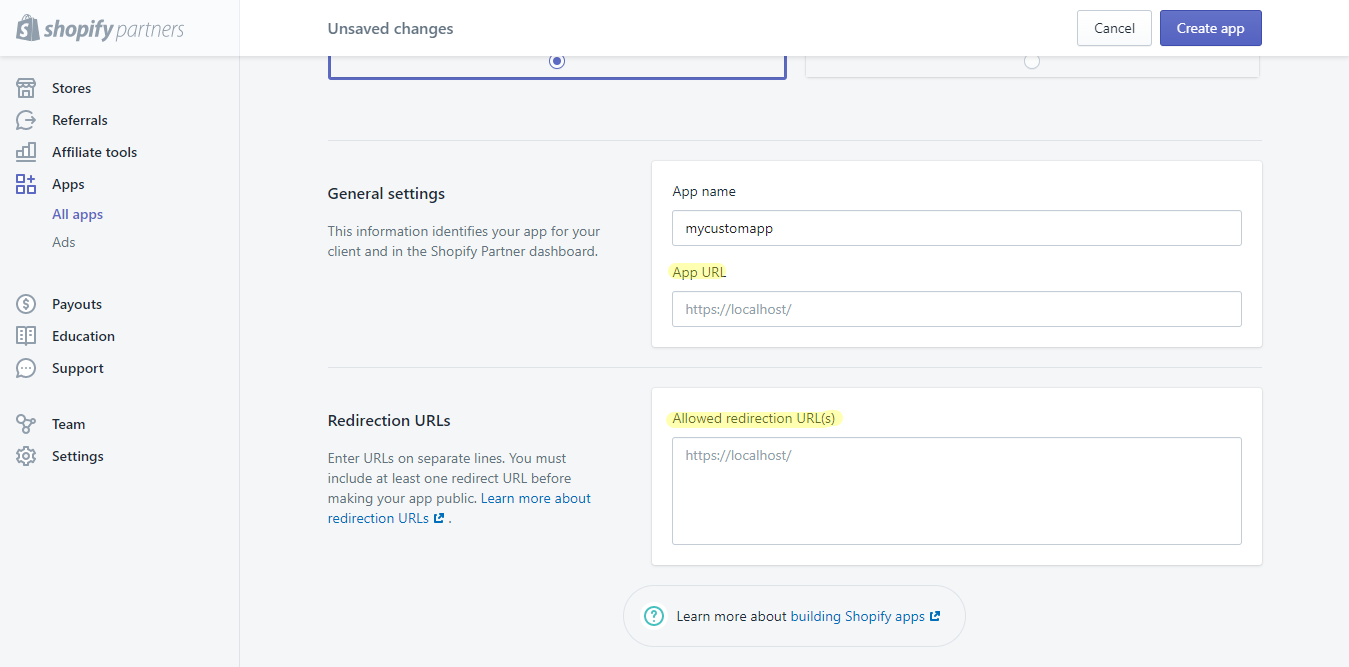Click the Referrals arrow icon

coord(26,120)
